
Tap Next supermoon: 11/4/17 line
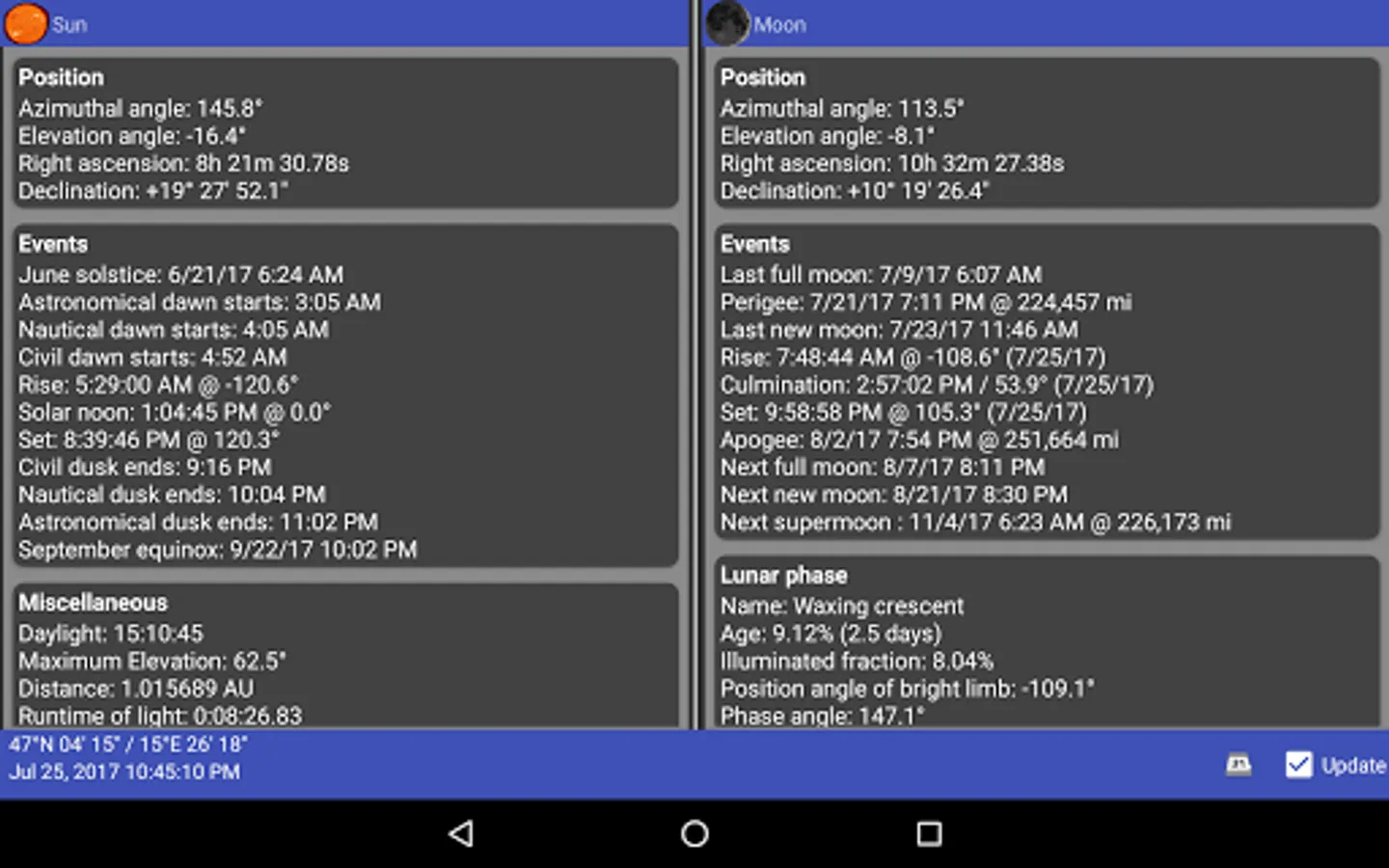coord(975,522)
